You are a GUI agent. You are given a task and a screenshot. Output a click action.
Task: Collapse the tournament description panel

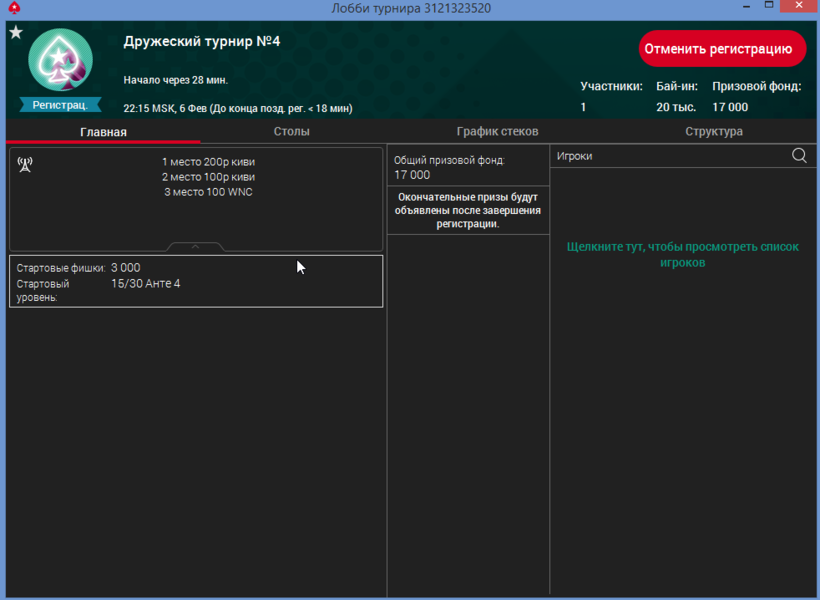(196, 246)
